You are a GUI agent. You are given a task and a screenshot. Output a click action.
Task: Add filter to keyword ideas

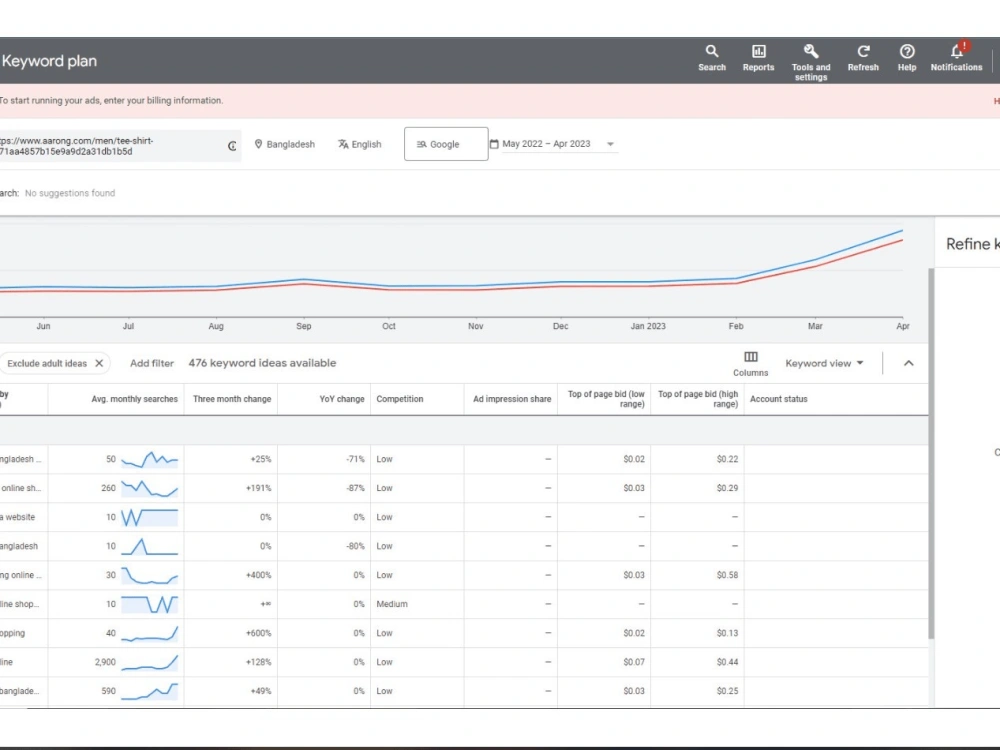click(152, 363)
